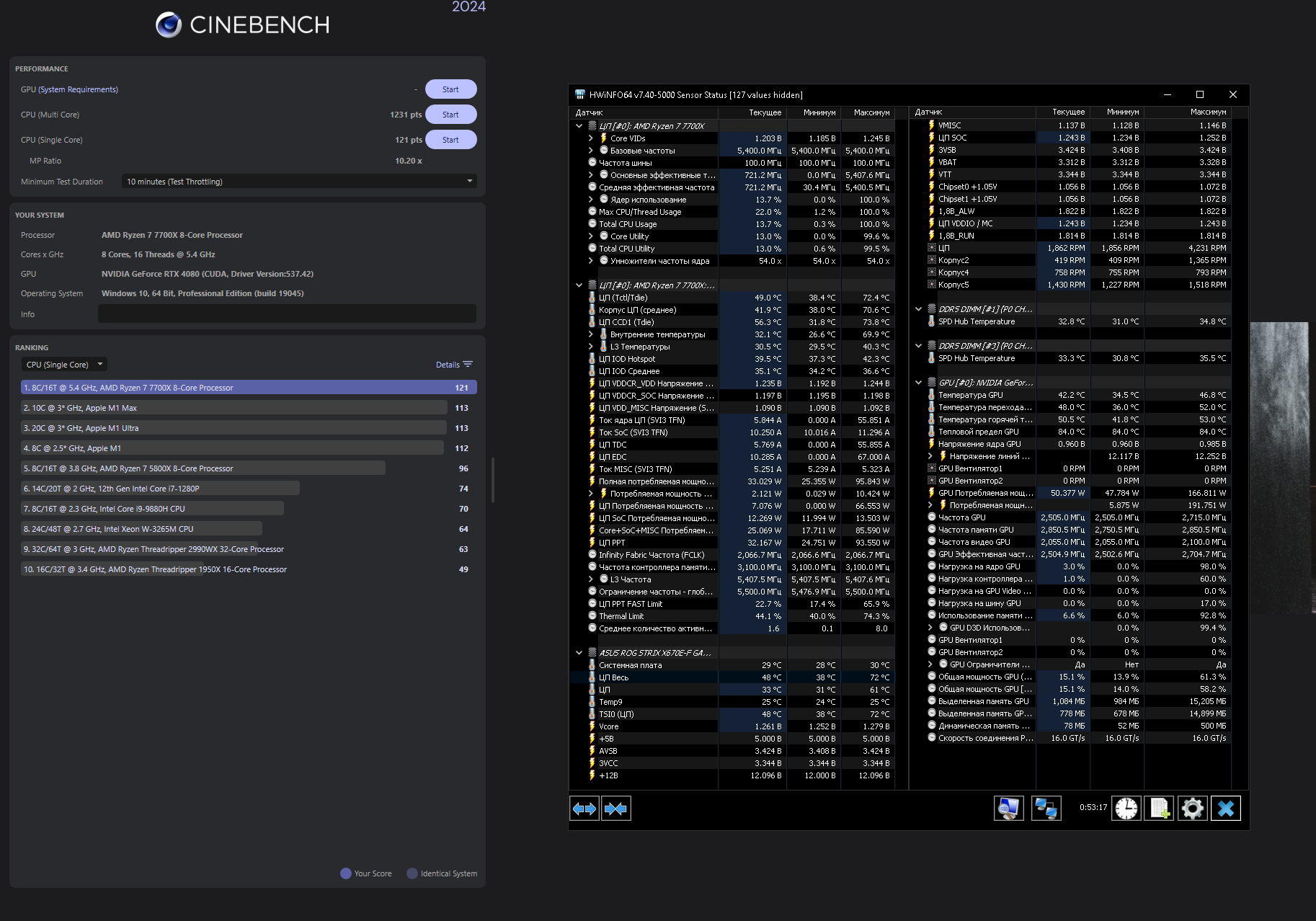Click the thermometer icon beside Системная плата
Image resolution: width=1316 pixels, height=921 pixels.
click(x=592, y=665)
